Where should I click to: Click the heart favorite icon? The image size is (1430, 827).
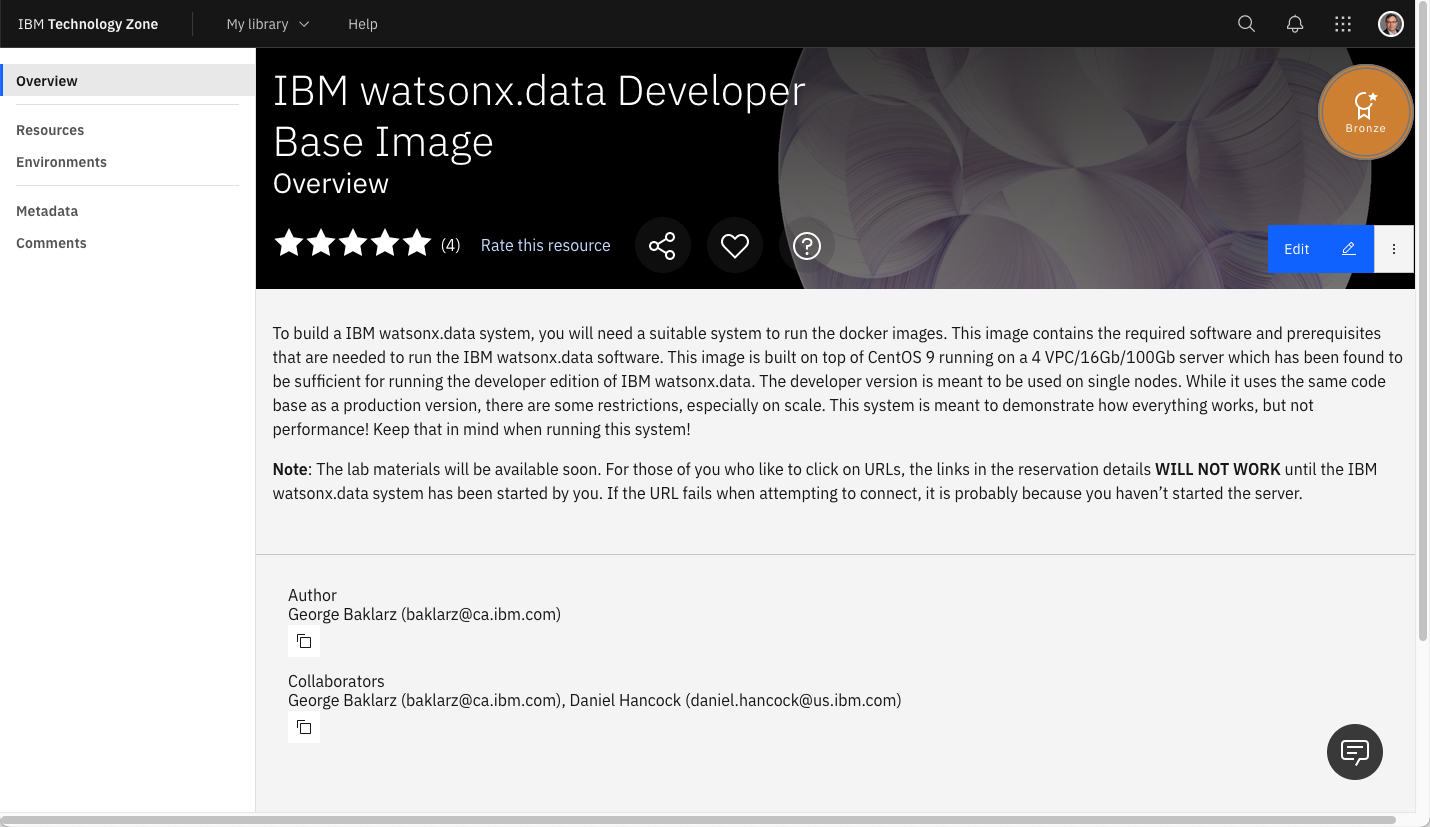click(x=735, y=245)
